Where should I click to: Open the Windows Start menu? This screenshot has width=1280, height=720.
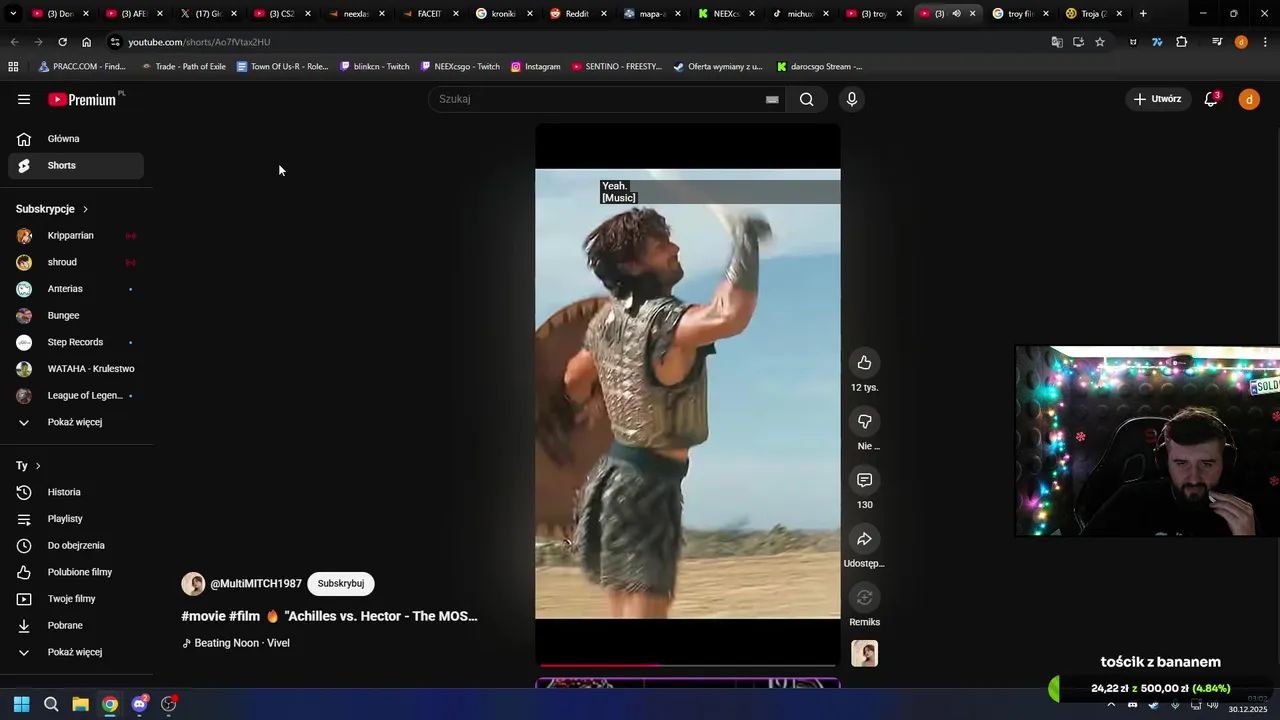(22, 704)
